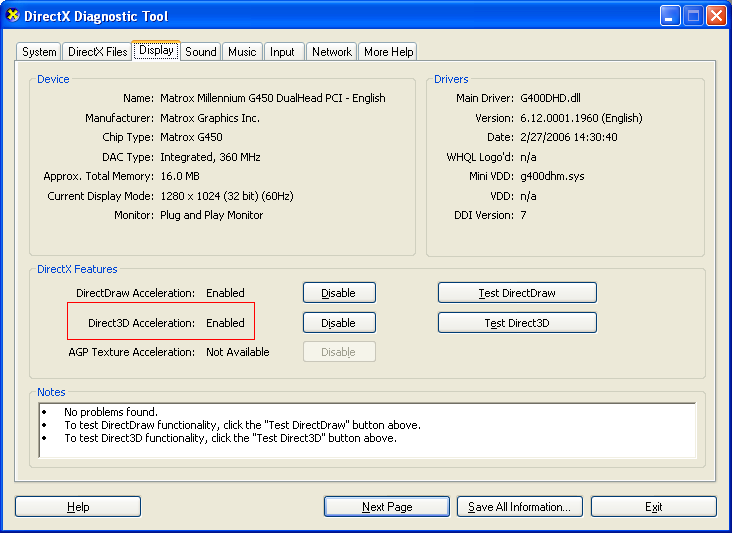Viewport: 732px width, 533px height.
Task: View the More Help tab
Action: 388,52
